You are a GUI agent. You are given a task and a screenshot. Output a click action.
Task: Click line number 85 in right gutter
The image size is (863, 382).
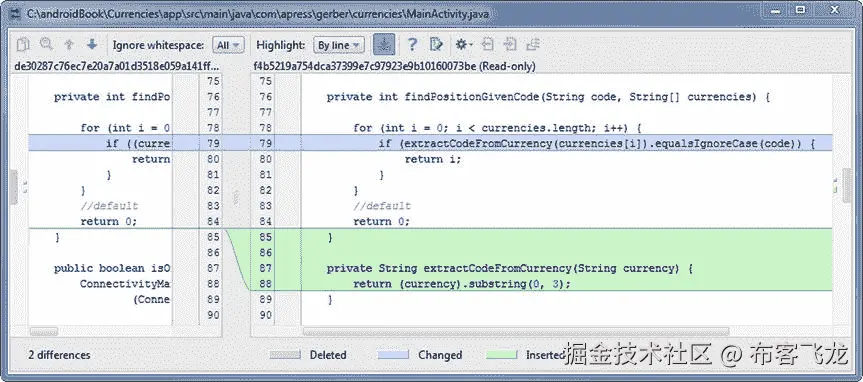point(265,237)
